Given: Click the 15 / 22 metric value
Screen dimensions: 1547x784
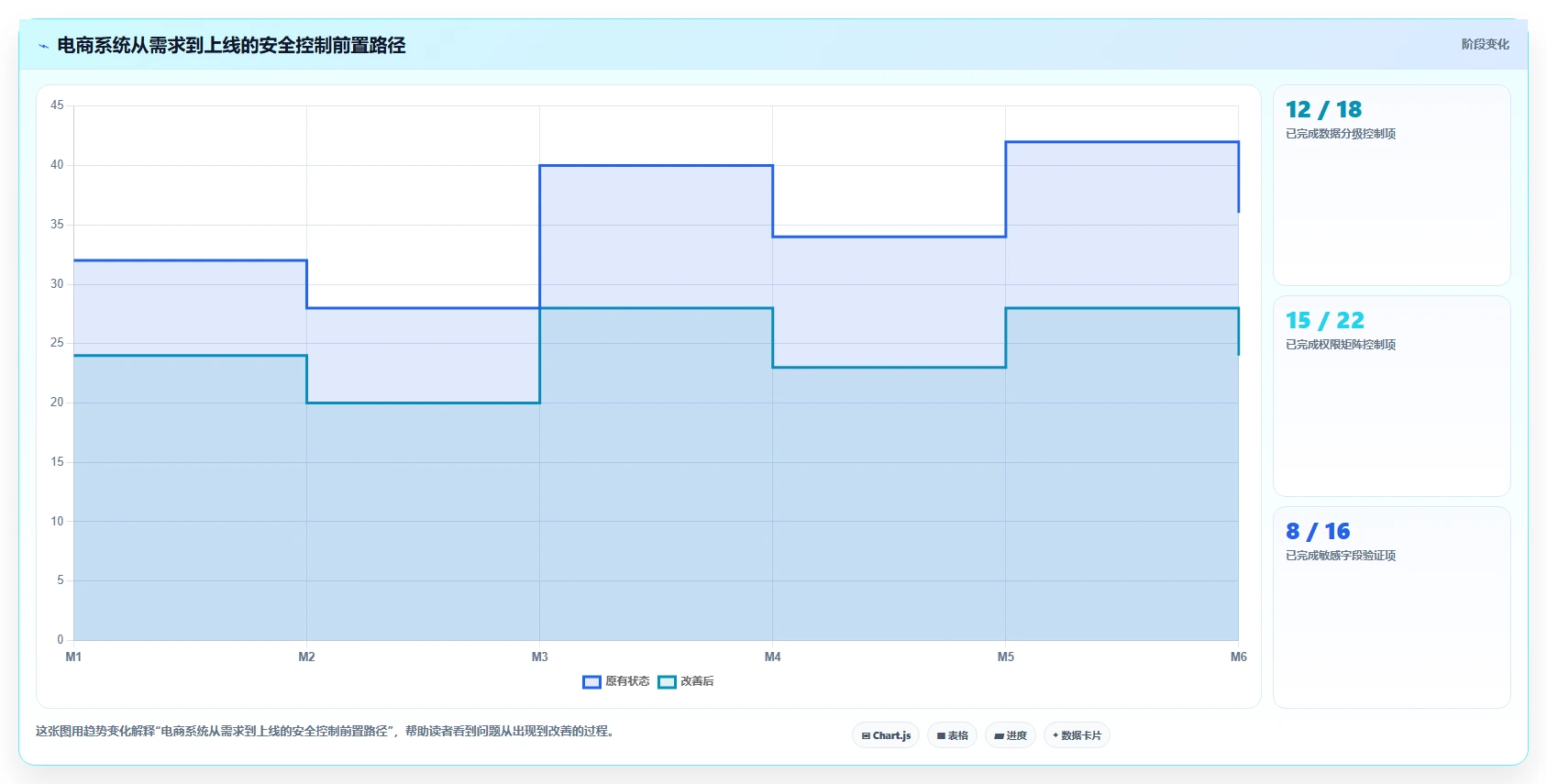Looking at the screenshot, I should pyautogui.click(x=1324, y=320).
